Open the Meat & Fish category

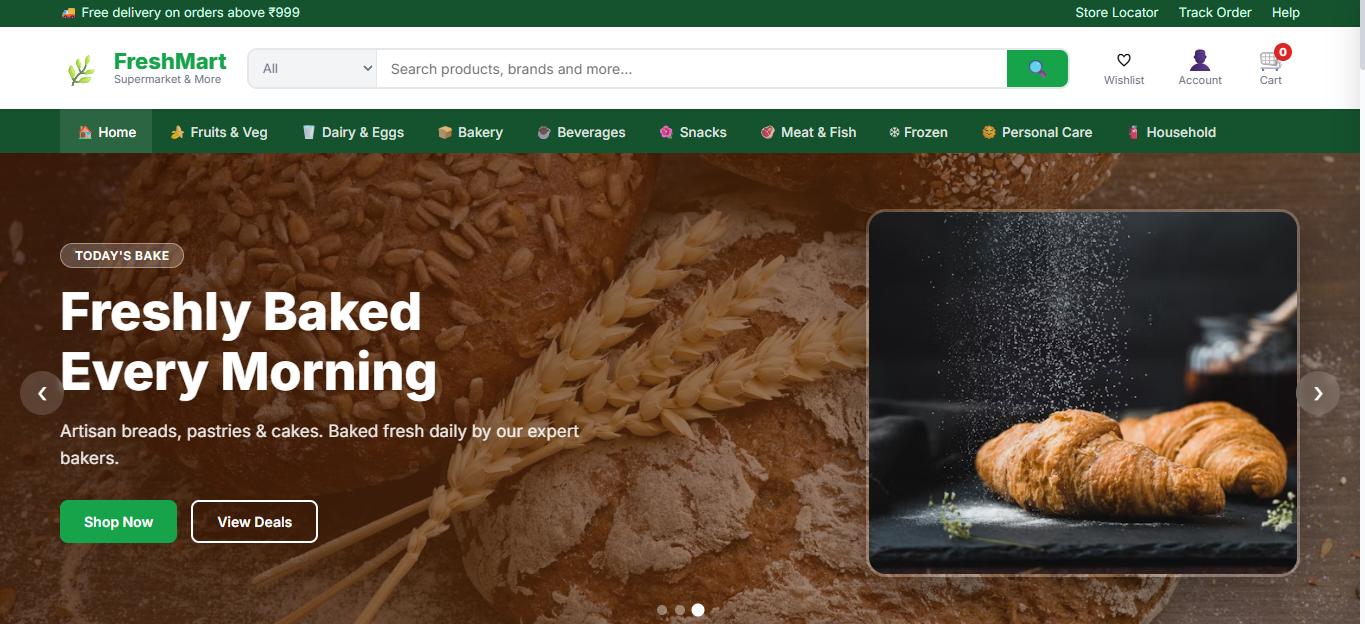coord(808,132)
